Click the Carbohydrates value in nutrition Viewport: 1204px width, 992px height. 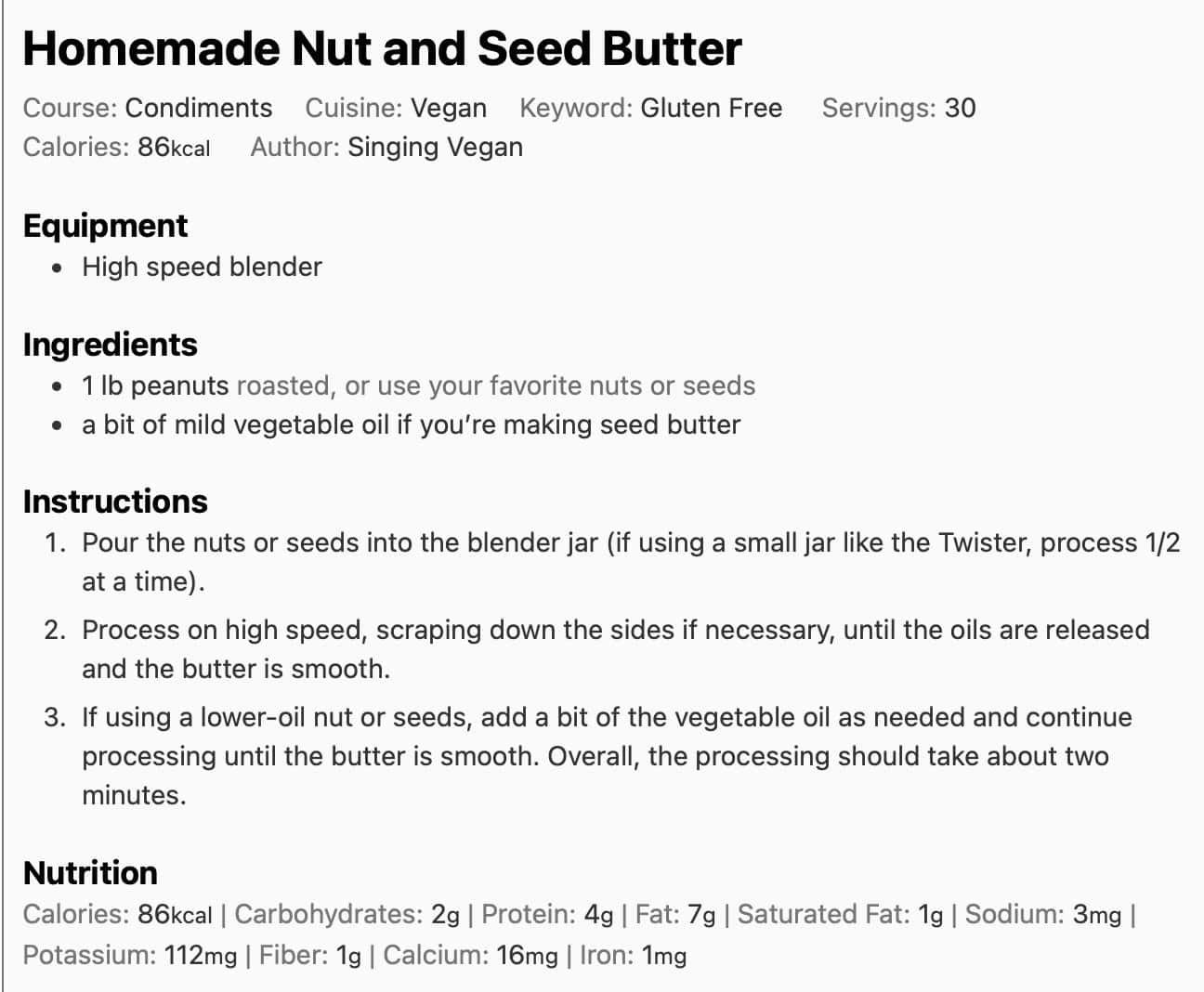coord(445,915)
